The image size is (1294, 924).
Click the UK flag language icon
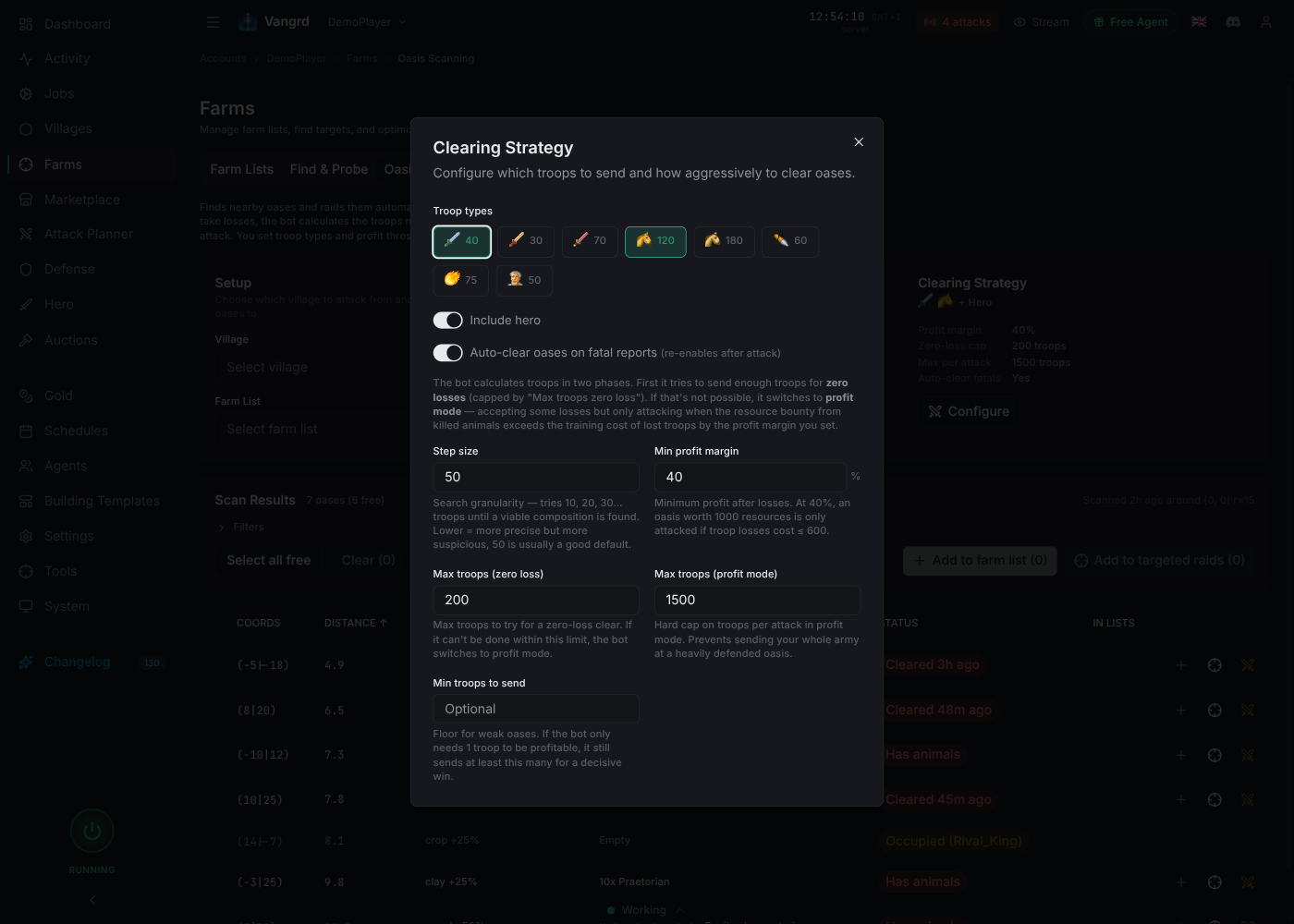point(1198,20)
